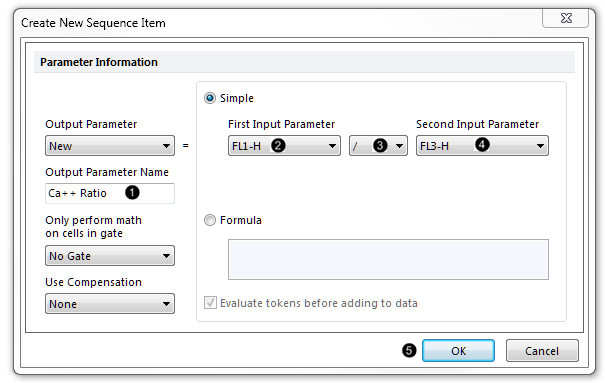
Task: Select the Simple radio button
Action: coord(210,98)
